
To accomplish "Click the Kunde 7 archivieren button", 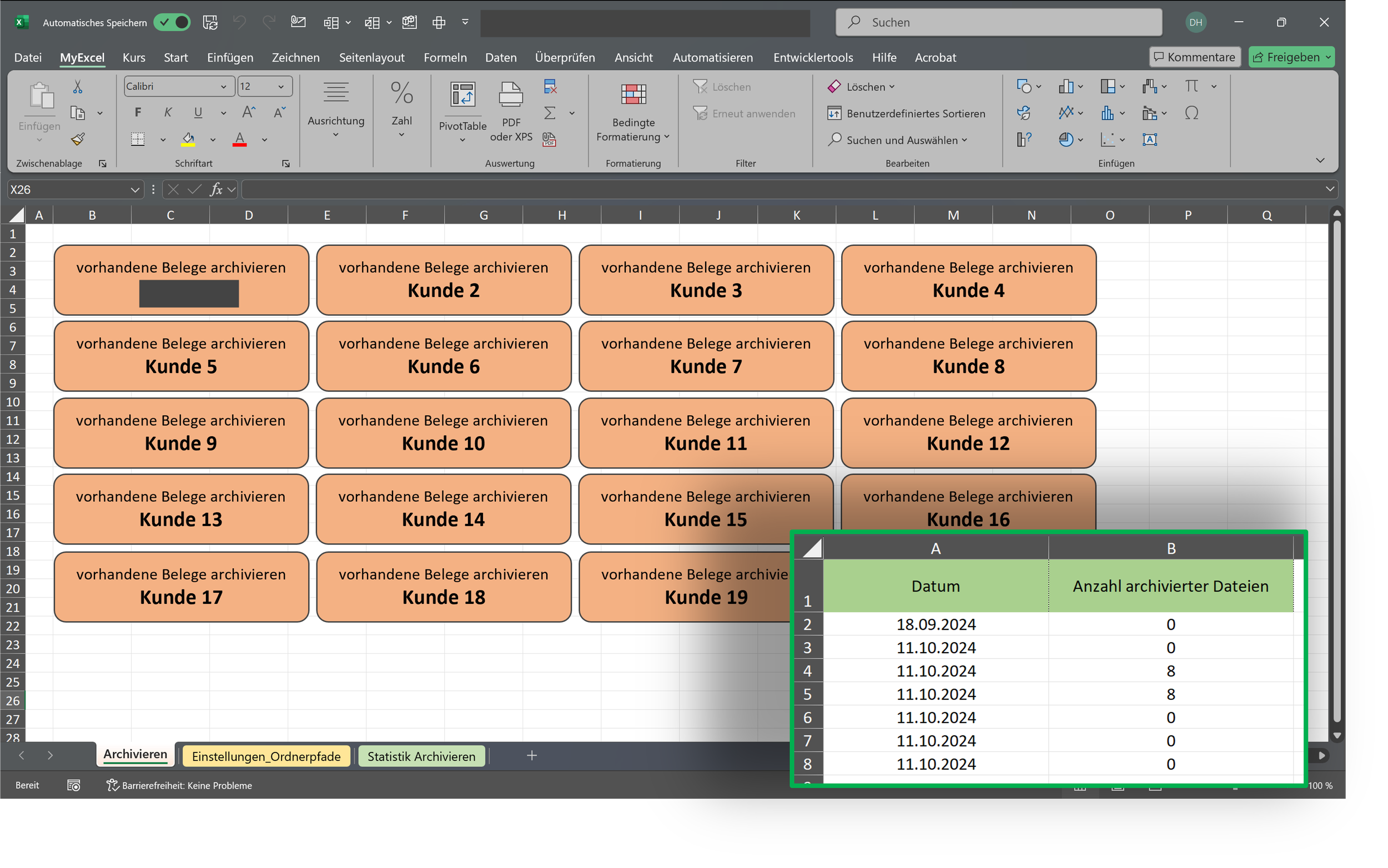I will 706,356.
